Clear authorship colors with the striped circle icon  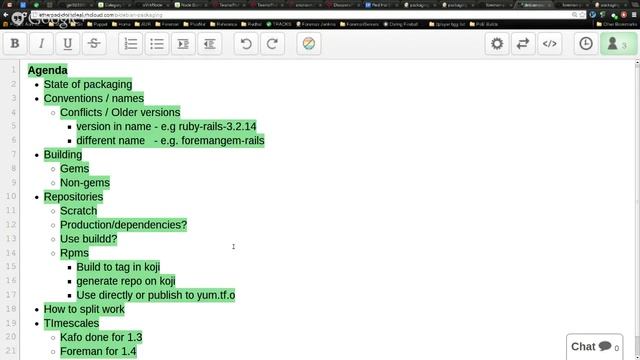tap(309, 44)
